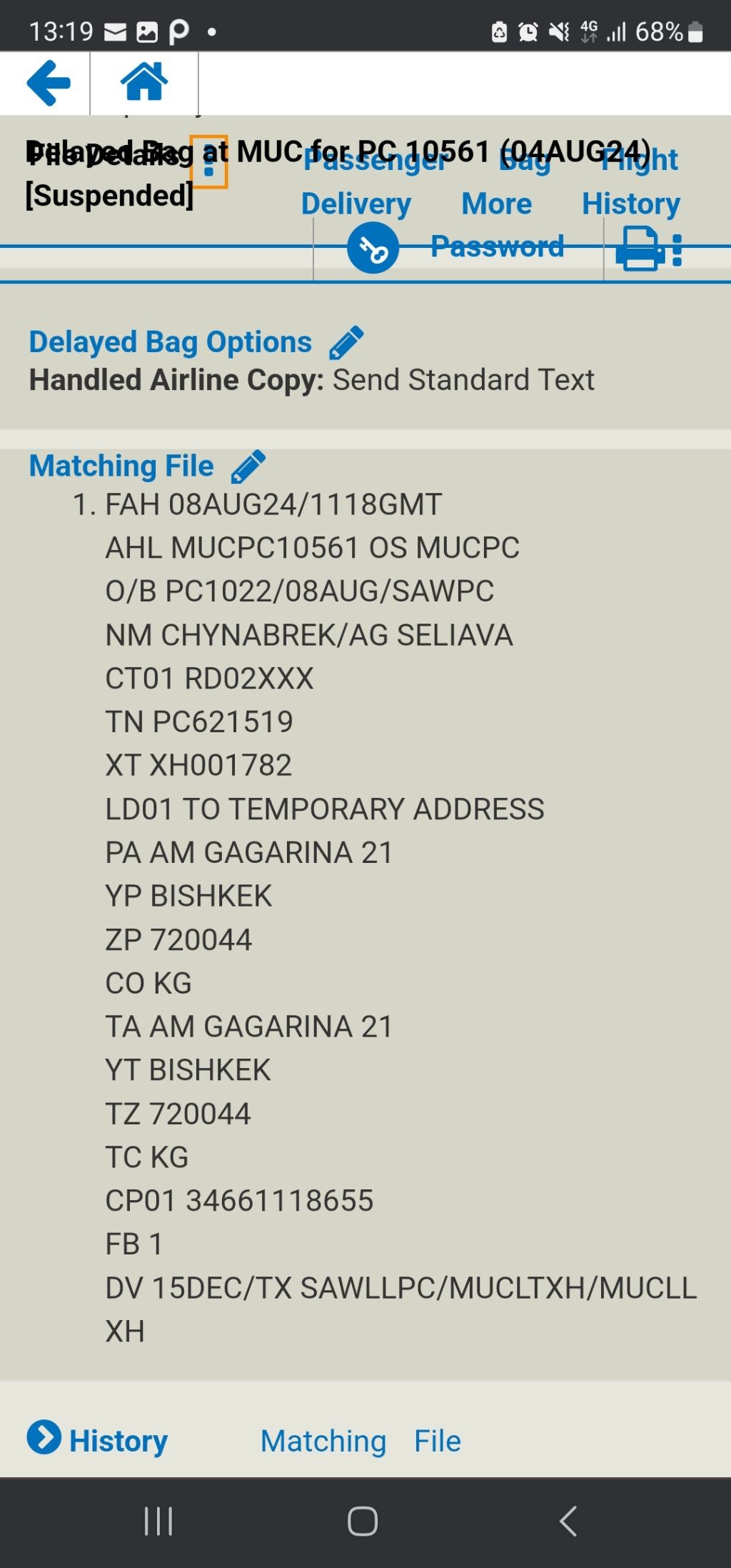This screenshot has height=1568, width=731.
Task: Click the pencil icon beside Matching File heading
Action: point(248,466)
